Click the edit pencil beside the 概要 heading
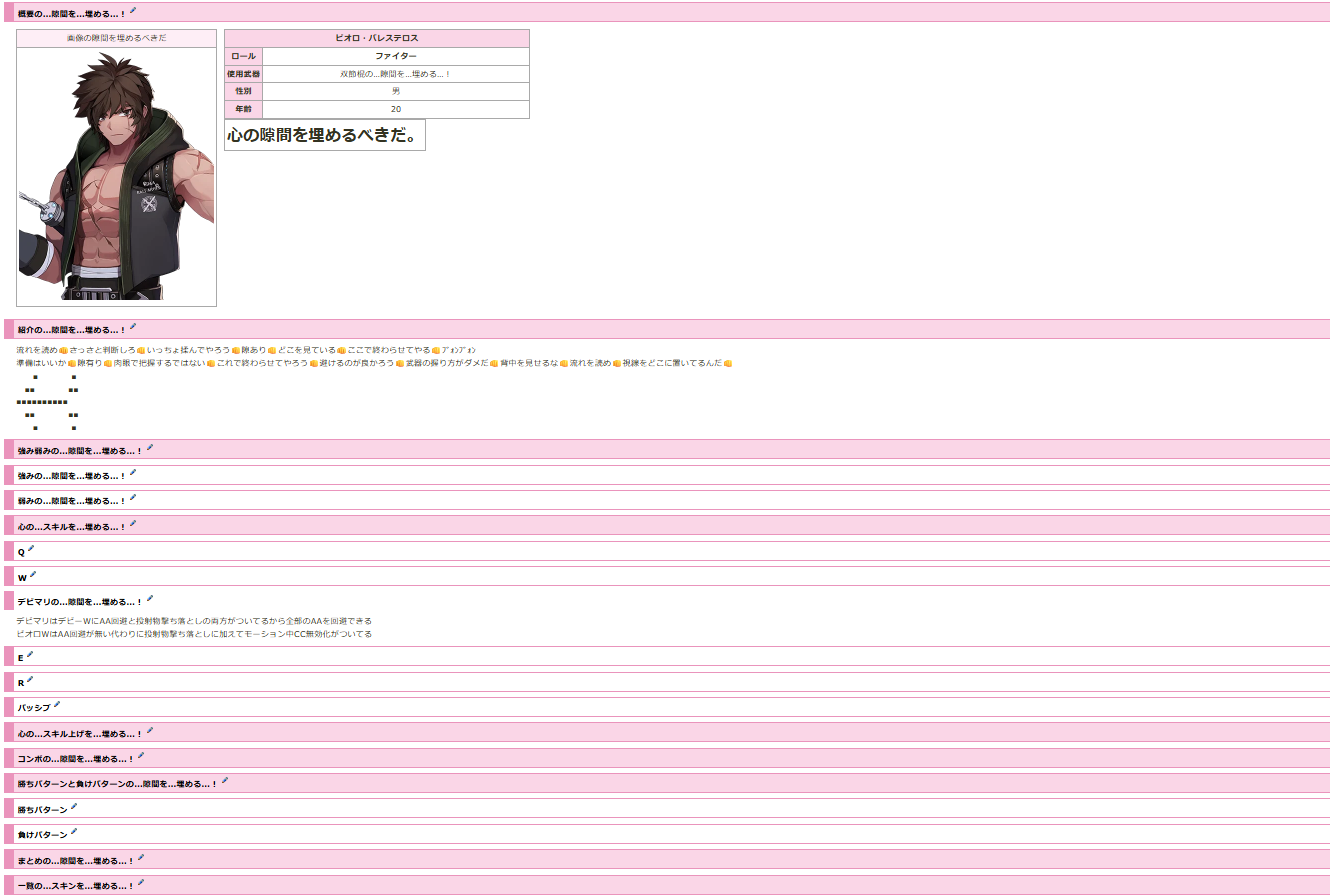Viewport: 1330px width, 895px height. pyautogui.click(x=133, y=11)
